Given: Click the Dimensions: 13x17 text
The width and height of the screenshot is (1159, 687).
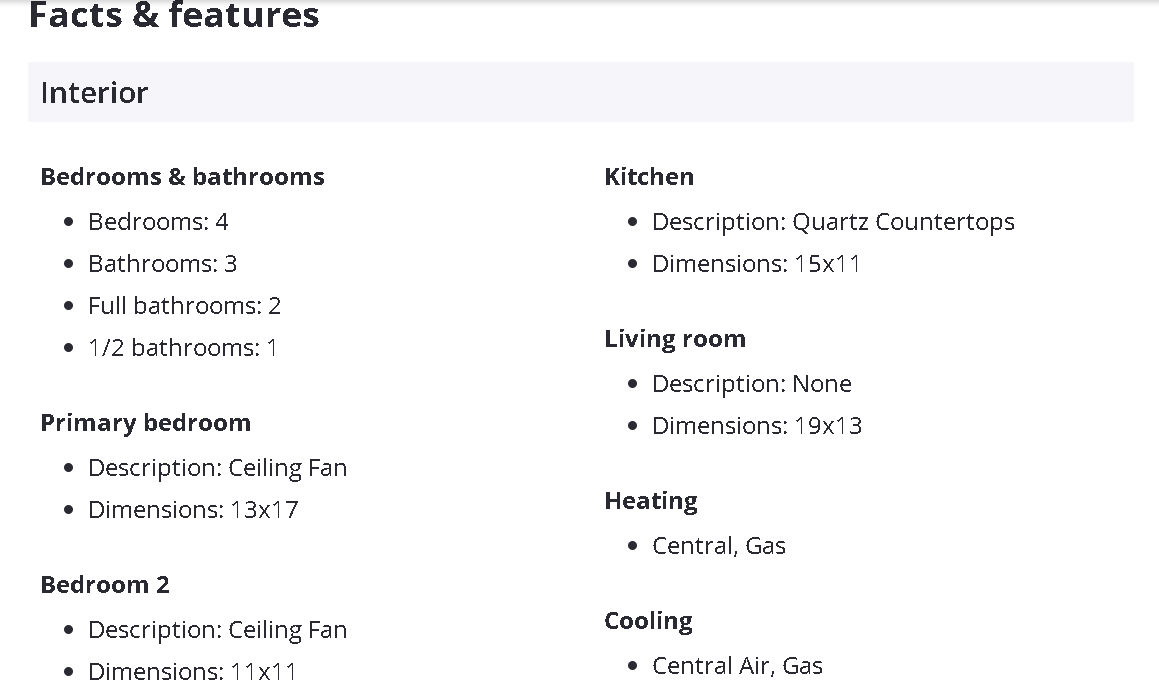Looking at the screenshot, I should (x=193, y=510).
